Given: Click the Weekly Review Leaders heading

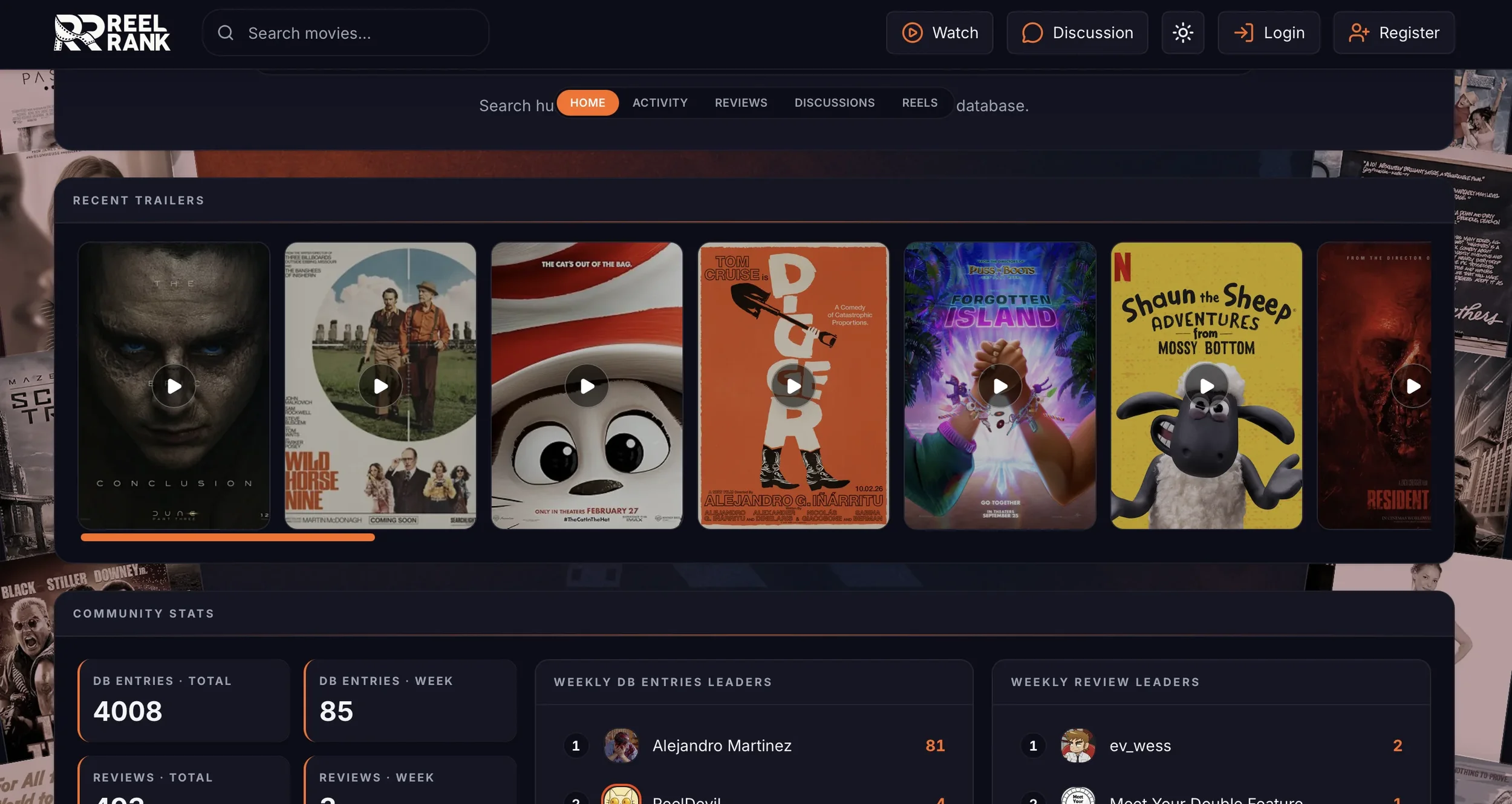Looking at the screenshot, I should [1105, 682].
